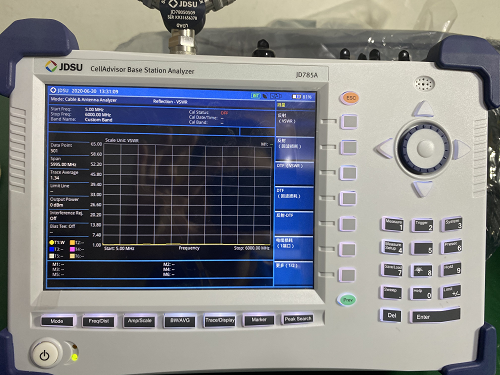Viewport: 500px width, 375px height.
Task: Tap the wide Enter key on the keypad
Action: [435, 315]
